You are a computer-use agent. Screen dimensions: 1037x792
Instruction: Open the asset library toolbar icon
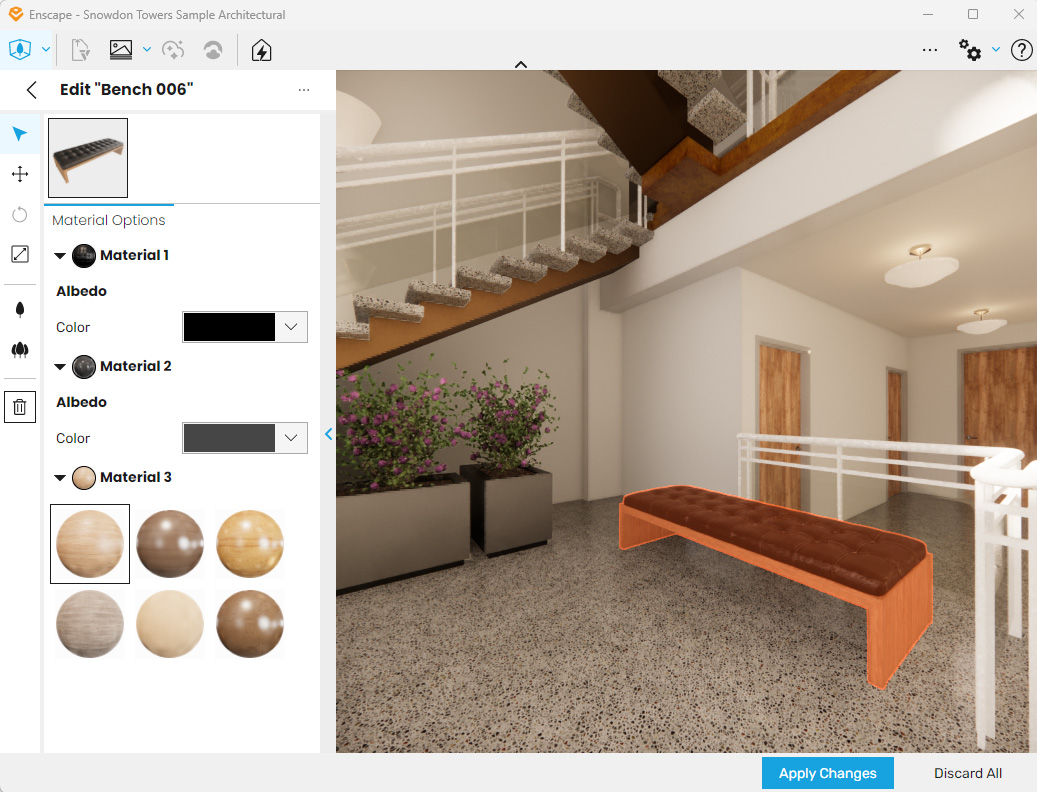[x=20, y=50]
